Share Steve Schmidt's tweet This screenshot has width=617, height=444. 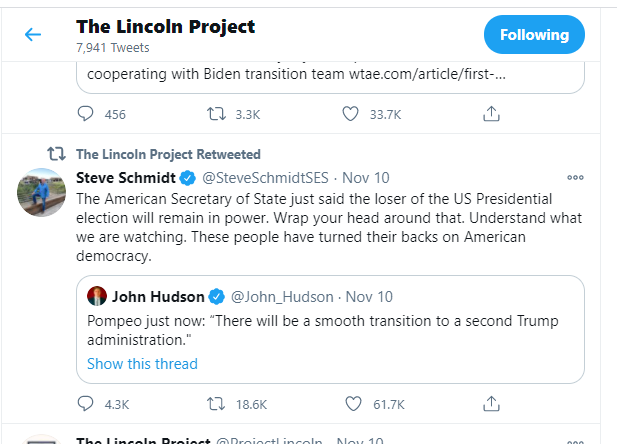tap(490, 404)
